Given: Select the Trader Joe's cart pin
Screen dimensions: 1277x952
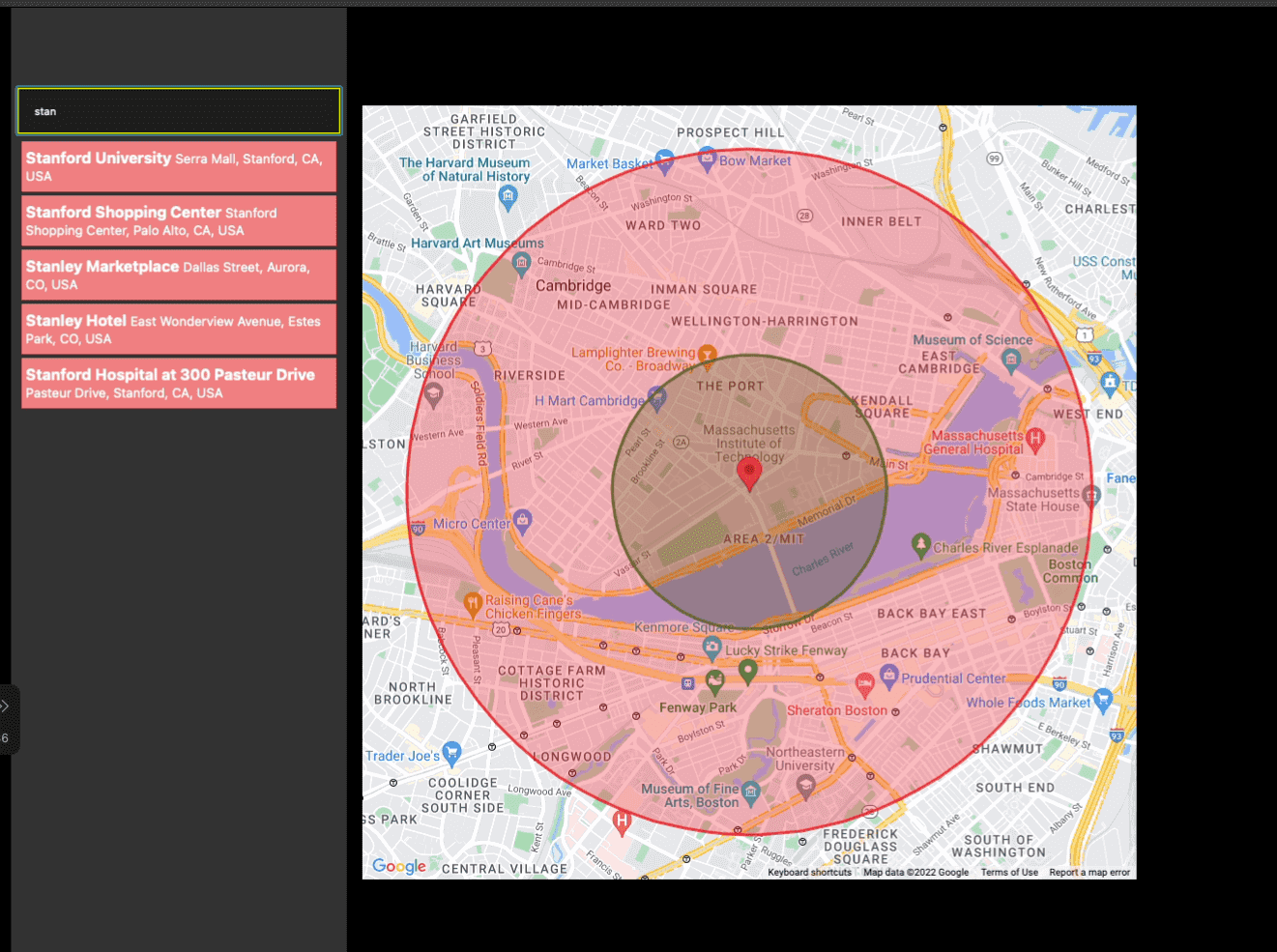Looking at the screenshot, I should point(451,754).
